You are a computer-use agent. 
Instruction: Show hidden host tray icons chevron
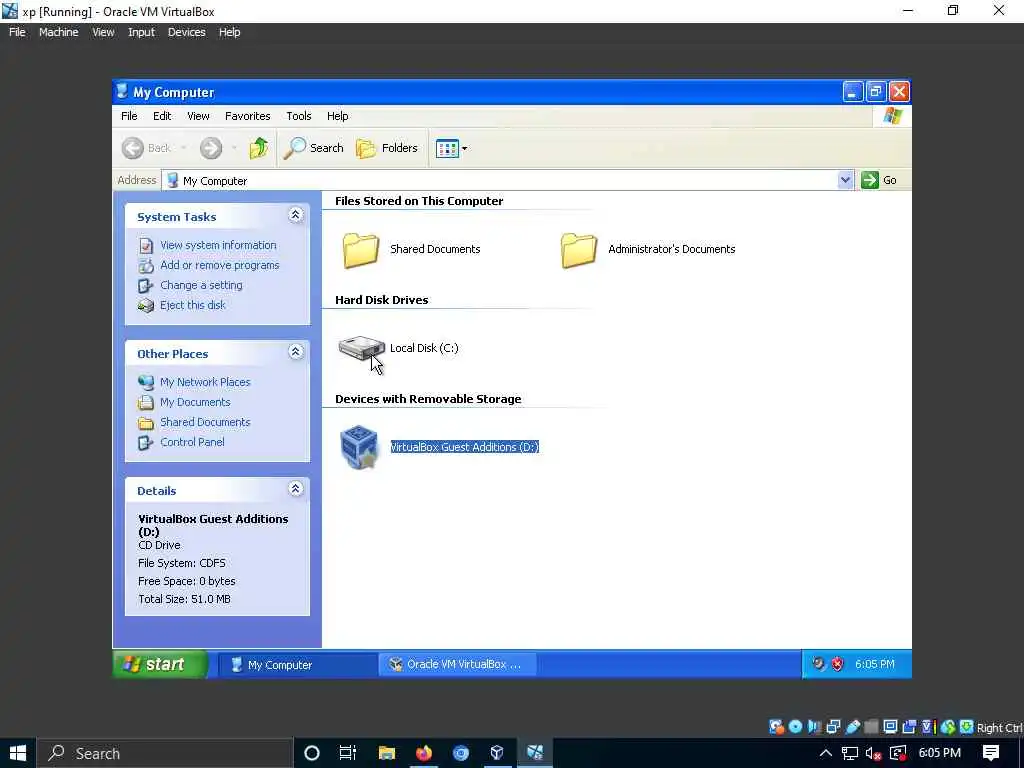(825, 753)
